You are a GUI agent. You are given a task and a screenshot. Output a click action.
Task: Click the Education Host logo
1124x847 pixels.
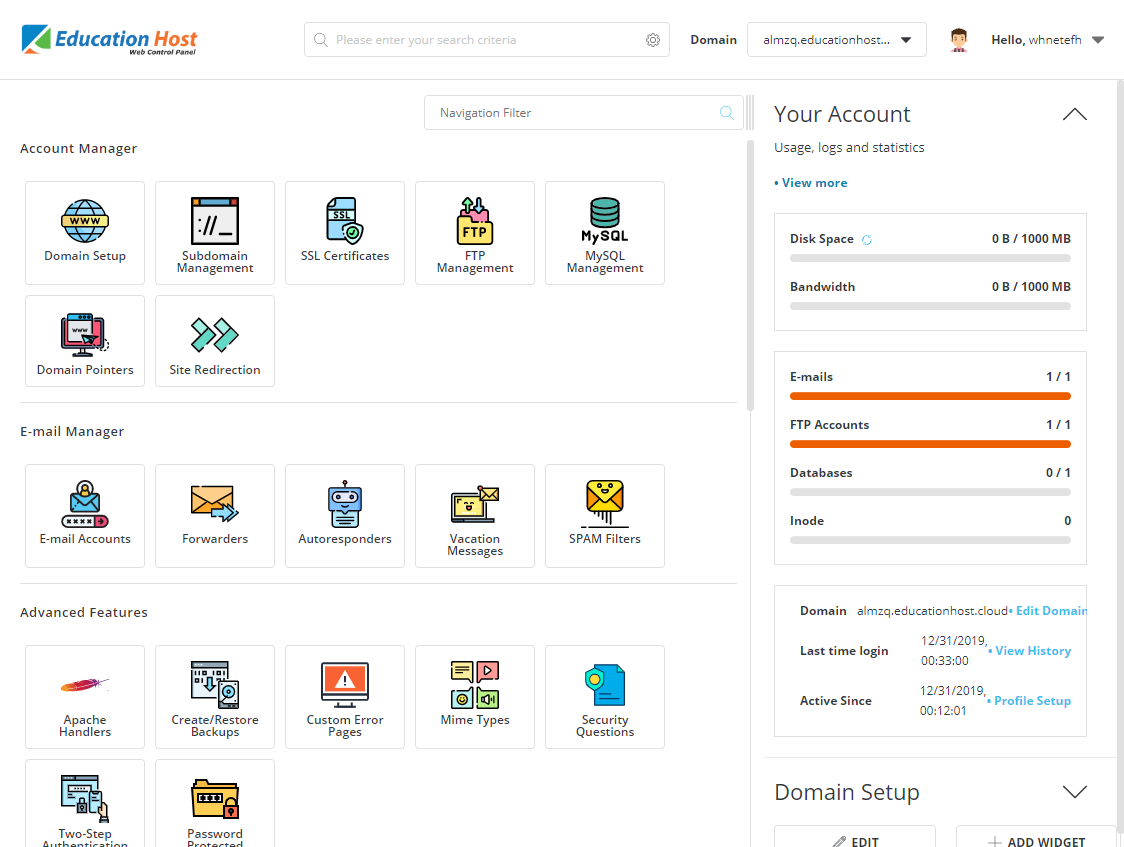(x=109, y=40)
